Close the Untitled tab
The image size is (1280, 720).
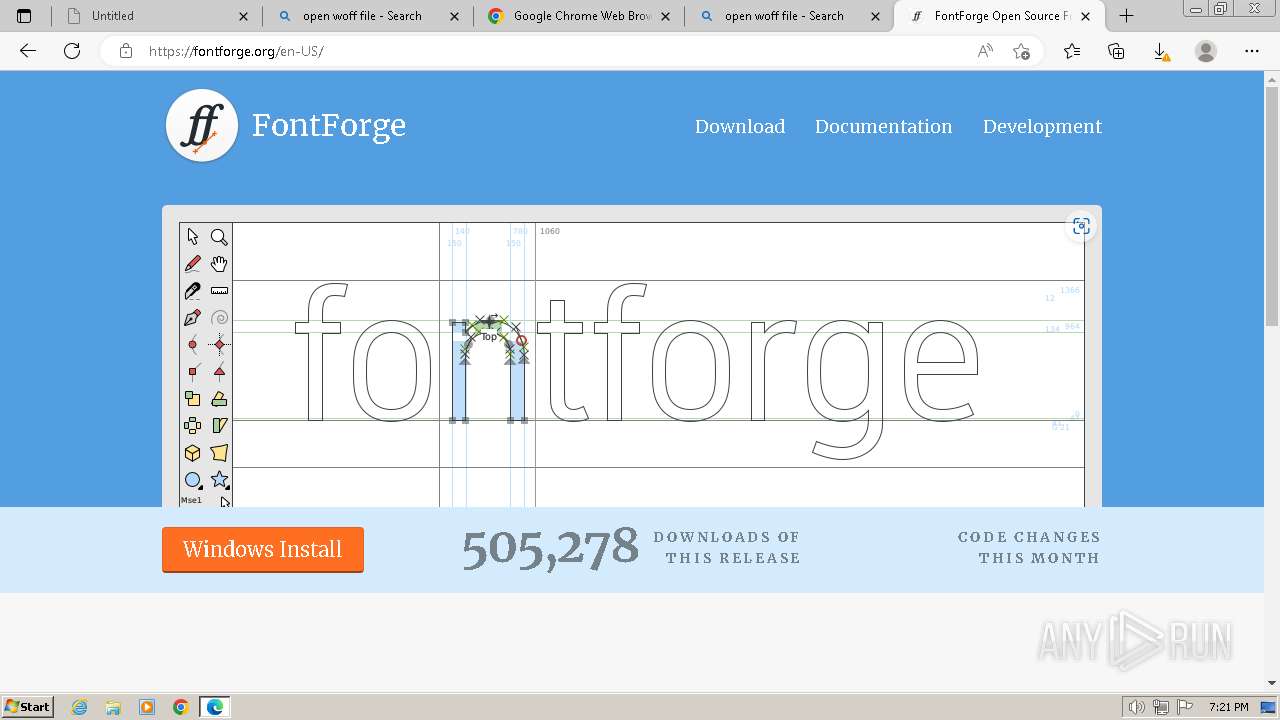[244, 16]
